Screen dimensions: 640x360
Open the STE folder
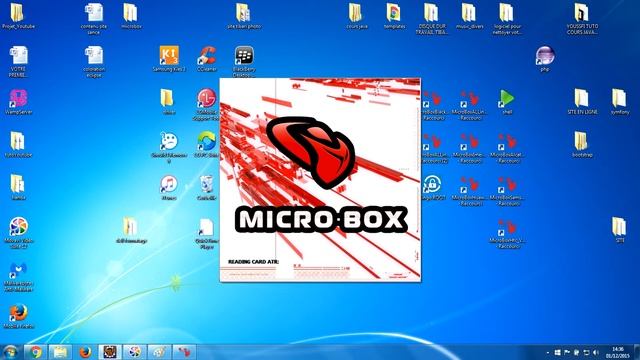coord(620,231)
